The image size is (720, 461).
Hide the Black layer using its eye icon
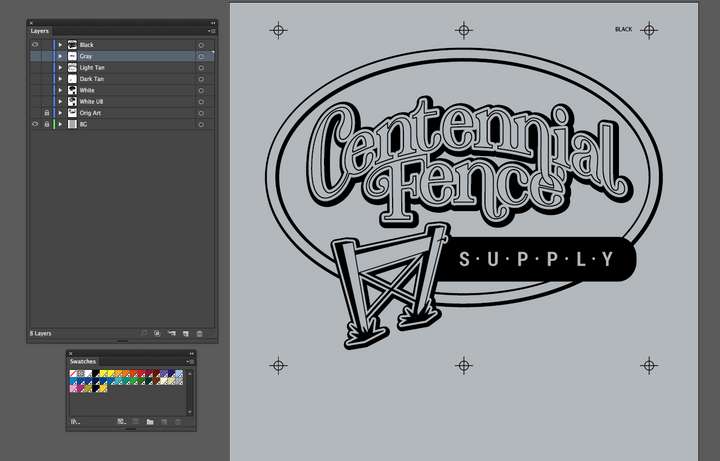35,45
